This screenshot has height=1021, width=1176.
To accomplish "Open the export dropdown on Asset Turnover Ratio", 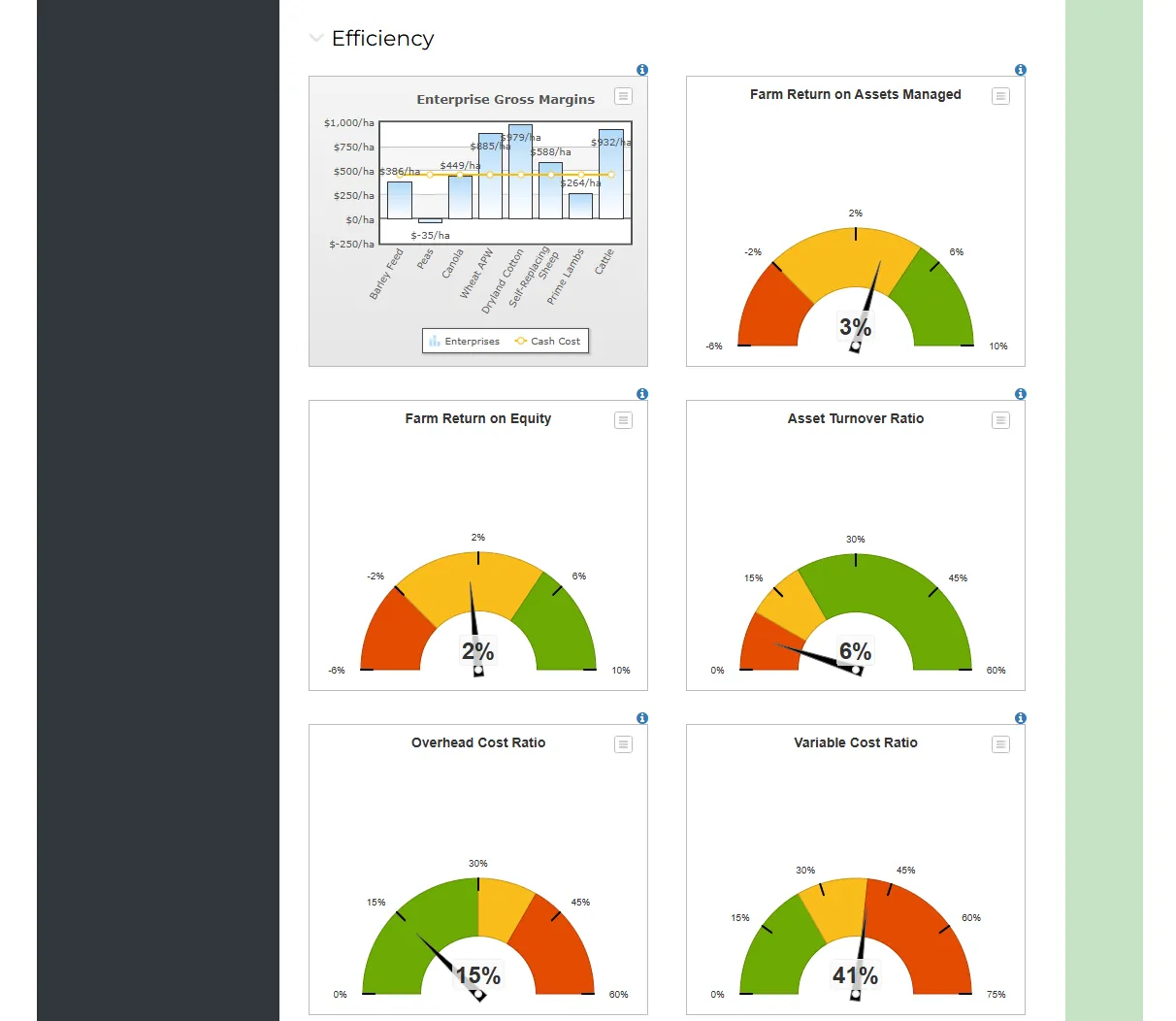I will [1000, 420].
